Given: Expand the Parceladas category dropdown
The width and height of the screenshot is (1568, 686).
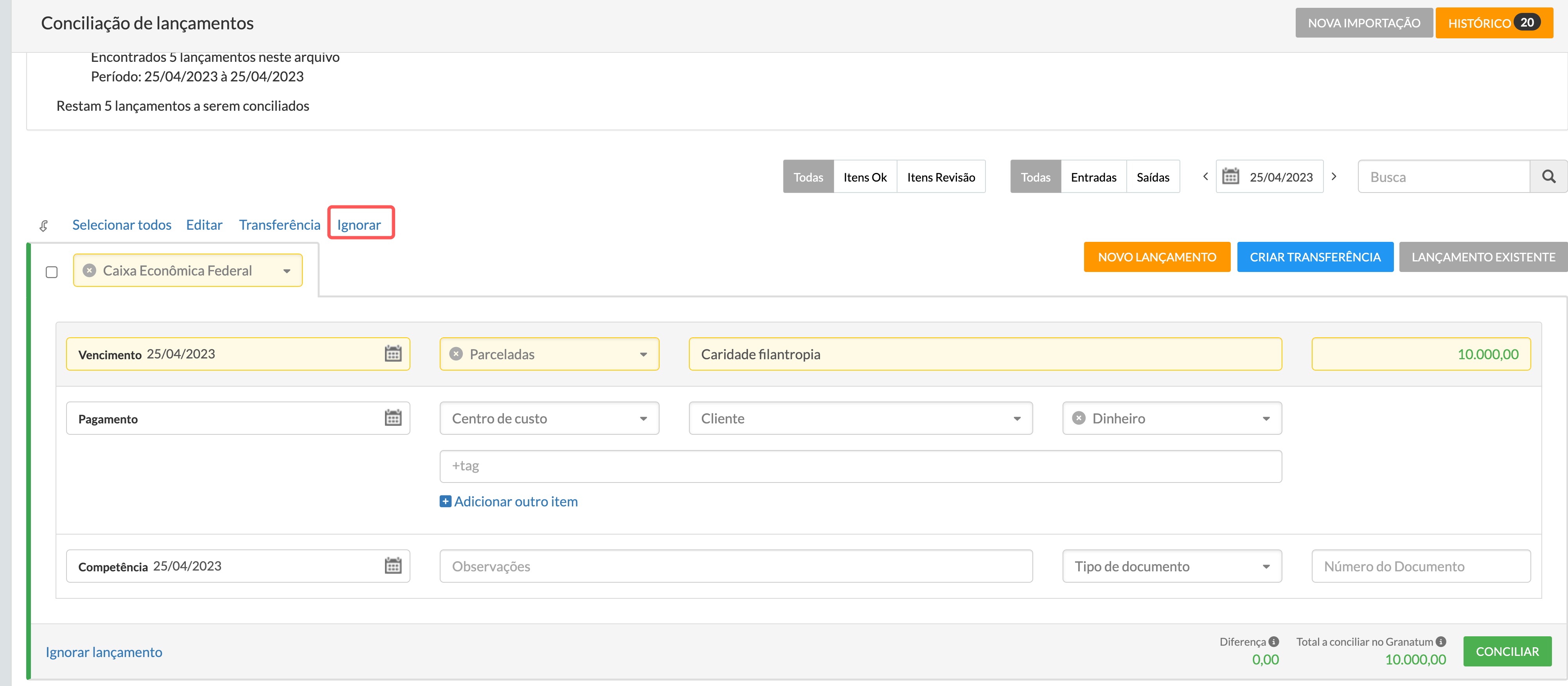Looking at the screenshot, I should (x=644, y=355).
